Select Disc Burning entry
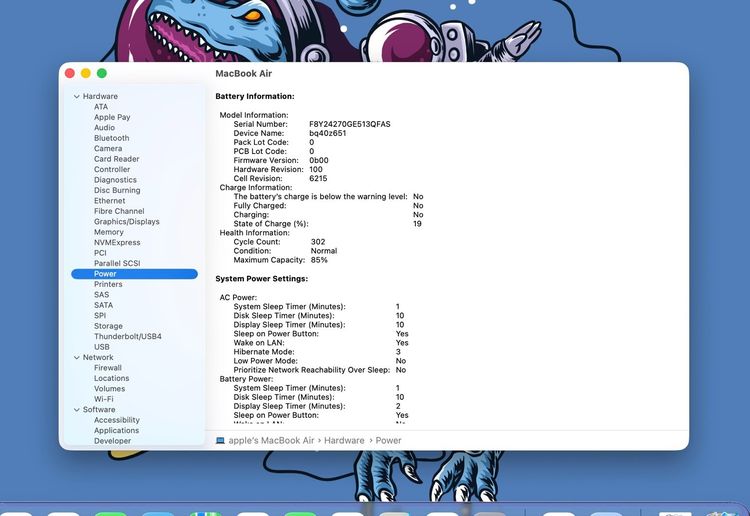Image resolution: width=750 pixels, height=516 pixels. pos(117,190)
